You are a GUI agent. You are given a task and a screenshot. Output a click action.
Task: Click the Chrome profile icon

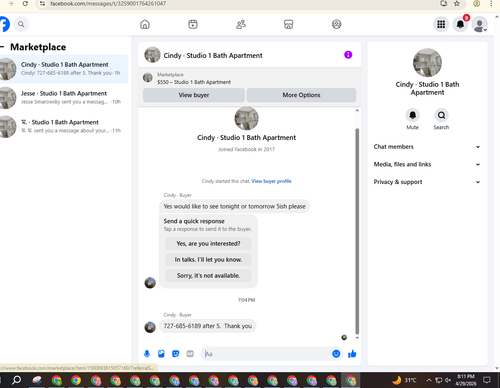coord(477,4)
